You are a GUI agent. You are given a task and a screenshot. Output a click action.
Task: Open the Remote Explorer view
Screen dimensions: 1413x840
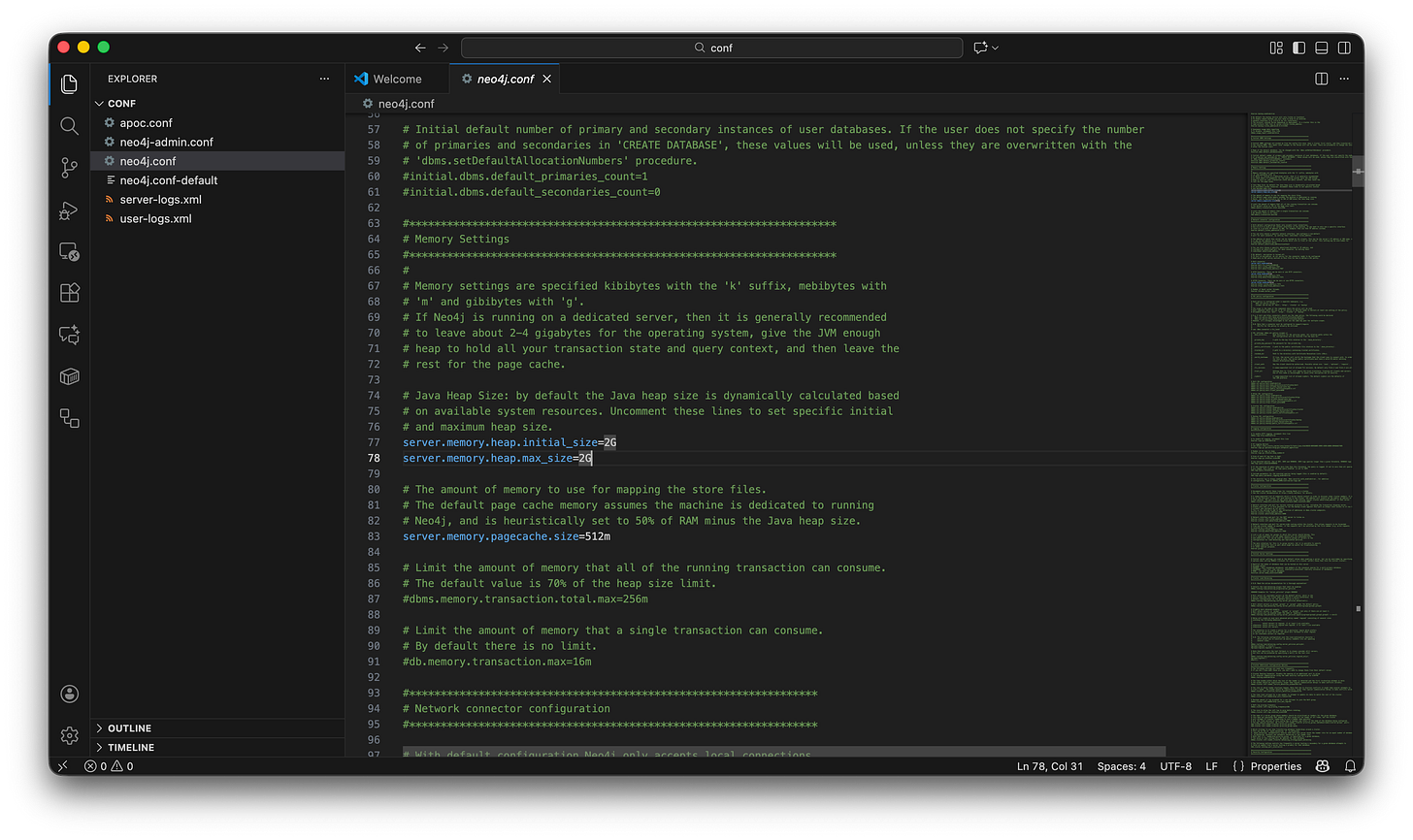69,251
